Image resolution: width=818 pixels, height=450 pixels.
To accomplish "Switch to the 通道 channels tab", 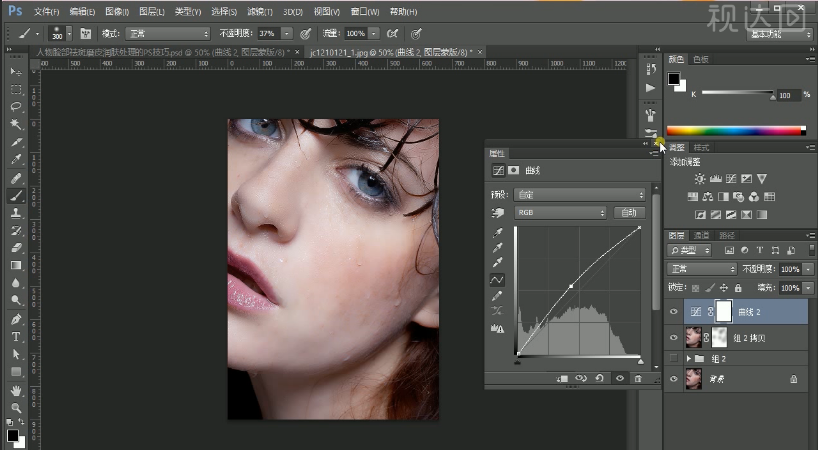I will click(x=702, y=236).
